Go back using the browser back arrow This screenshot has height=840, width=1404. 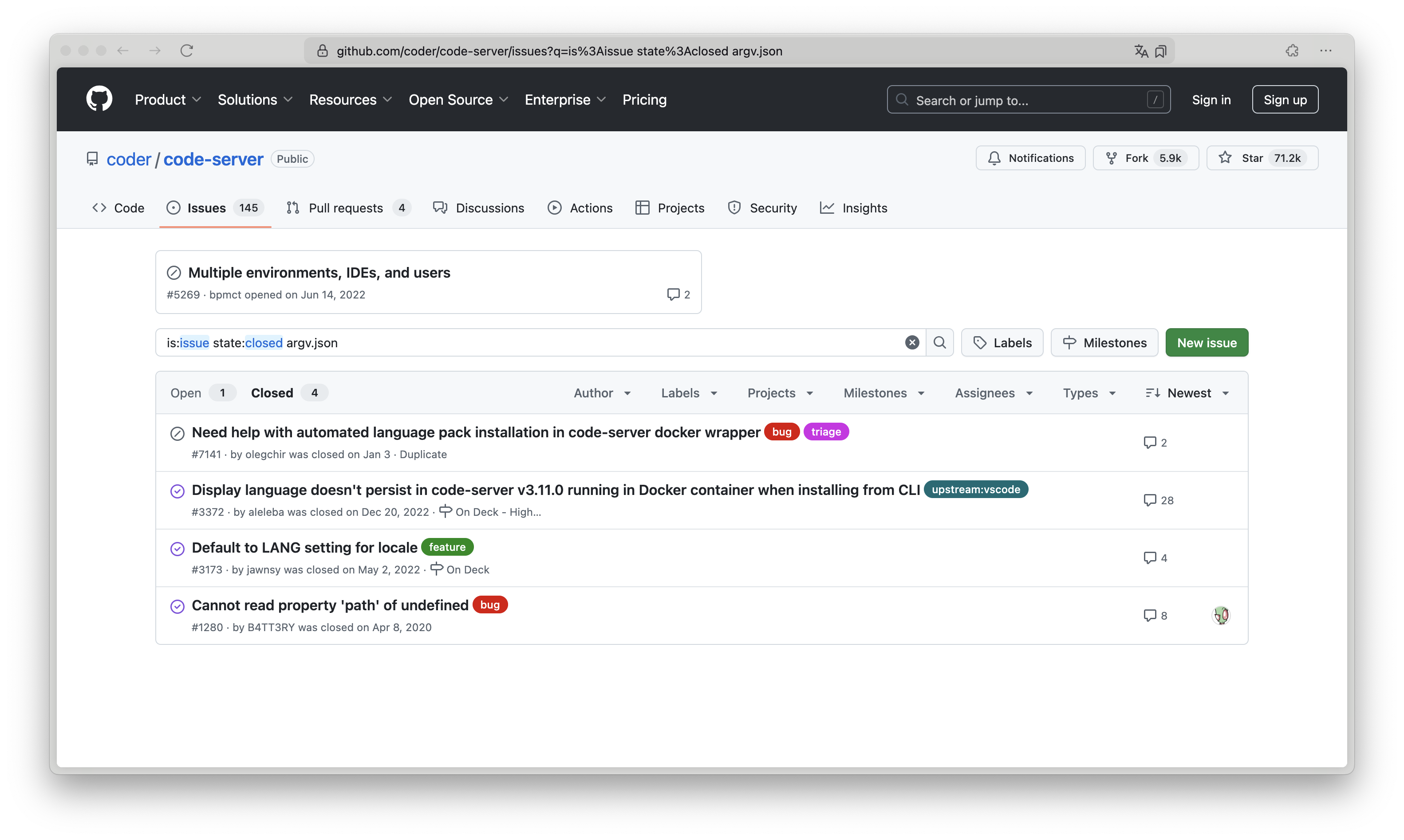123,51
